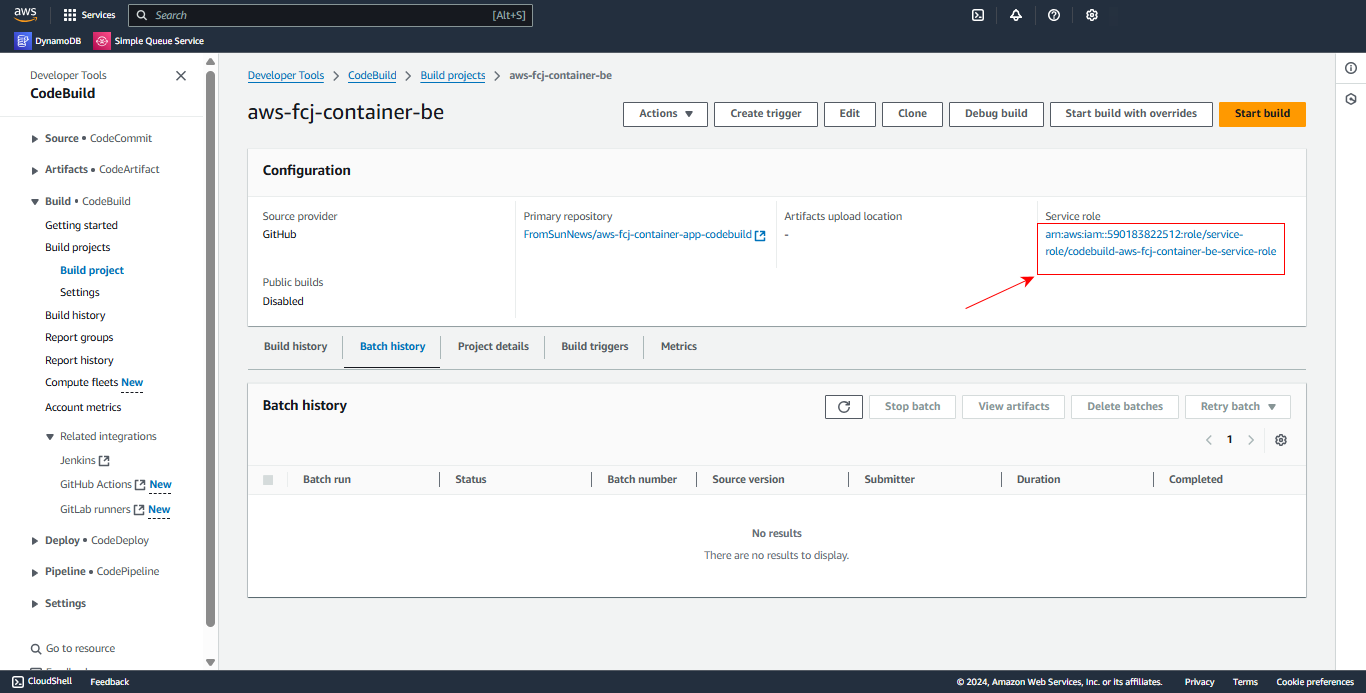Image resolution: width=1366 pixels, height=693 pixels.
Task: Click the external link icon beside repository
Action: click(760, 235)
